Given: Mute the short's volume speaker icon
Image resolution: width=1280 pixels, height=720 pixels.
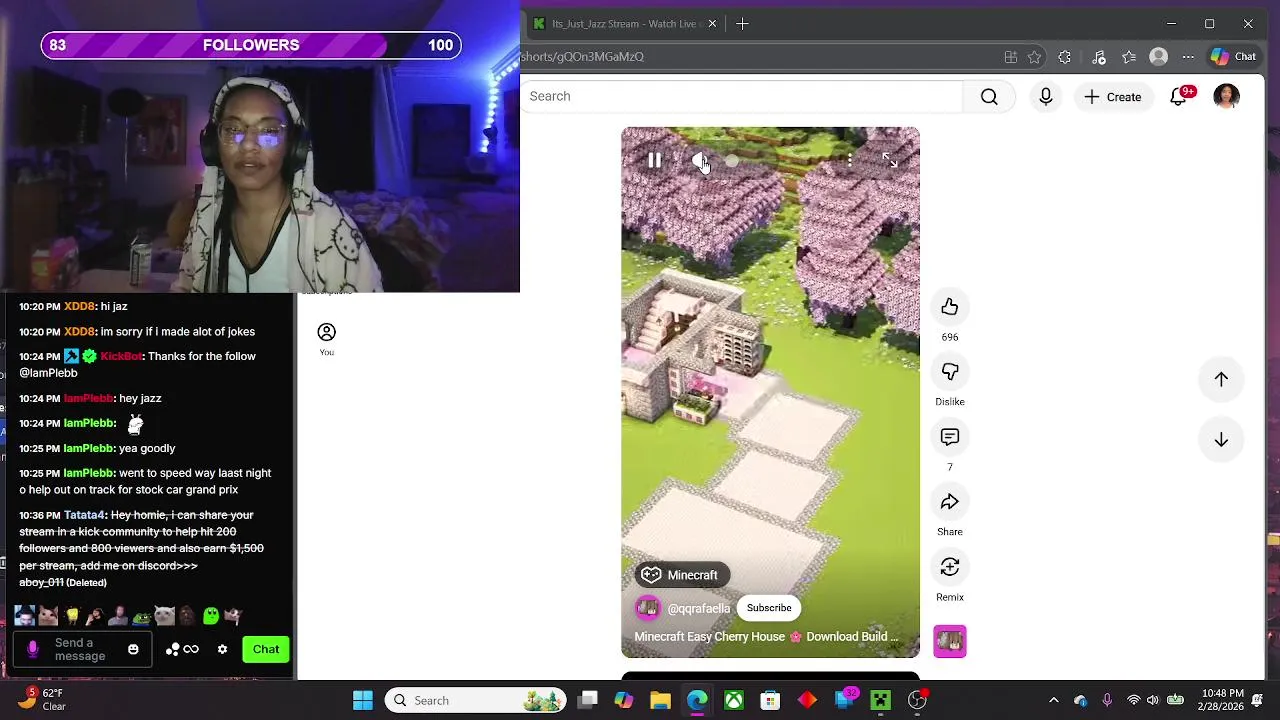Looking at the screenshot, I should coord(700,161).
